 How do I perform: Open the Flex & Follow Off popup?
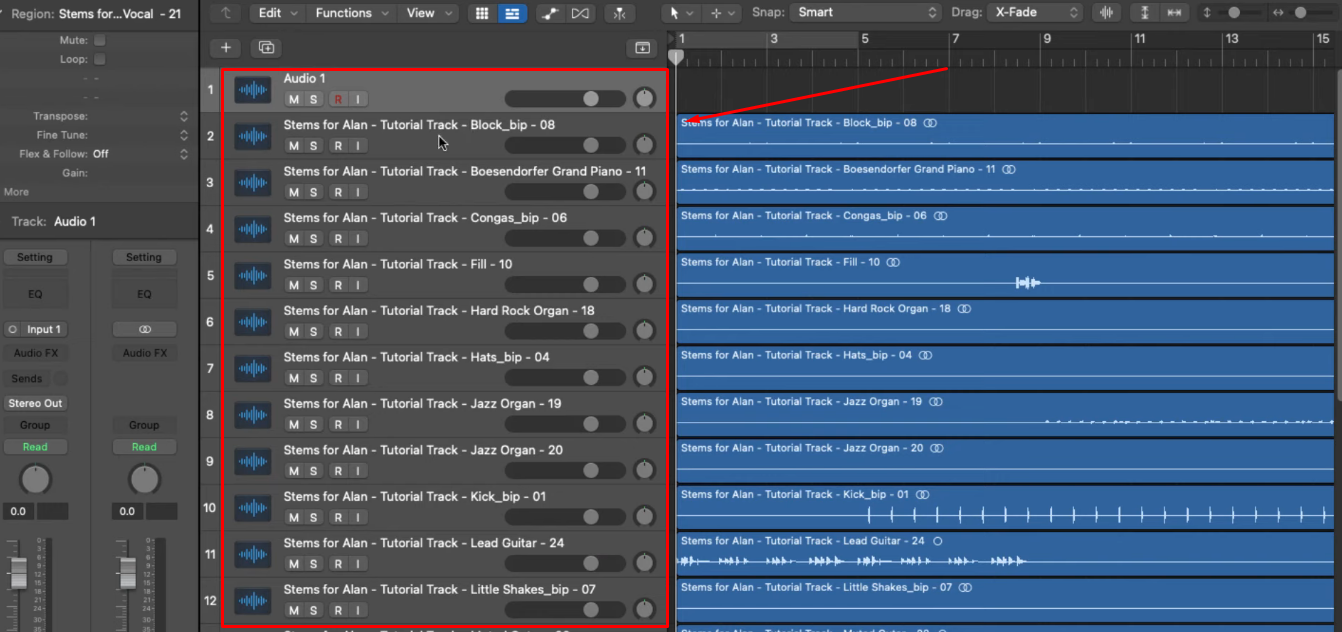[x=140, y=154]
